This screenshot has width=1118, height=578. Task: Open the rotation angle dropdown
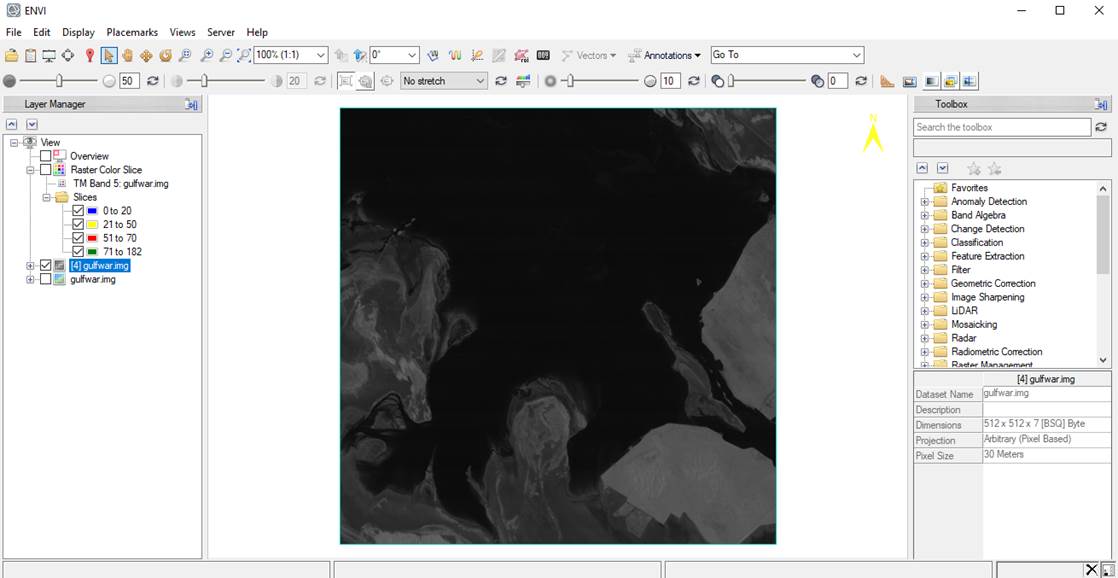pyautogui.click(x=412, y=55)
